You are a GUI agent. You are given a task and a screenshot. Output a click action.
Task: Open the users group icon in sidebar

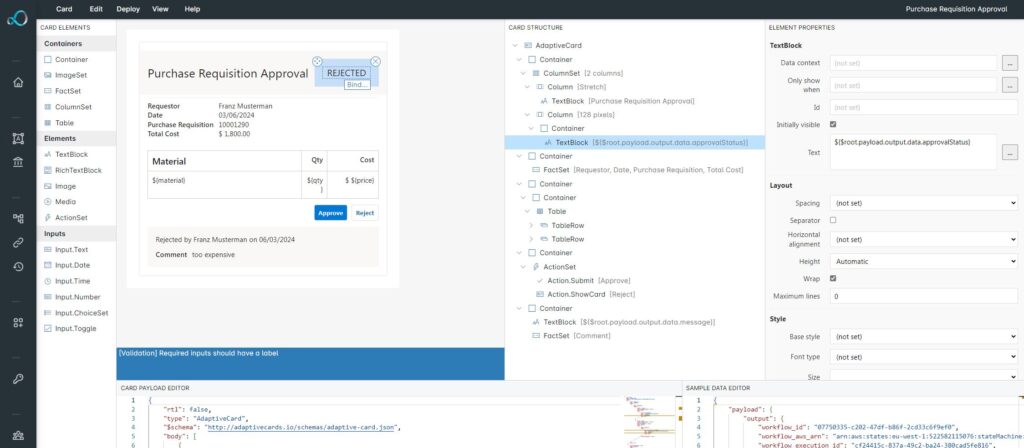18,436
